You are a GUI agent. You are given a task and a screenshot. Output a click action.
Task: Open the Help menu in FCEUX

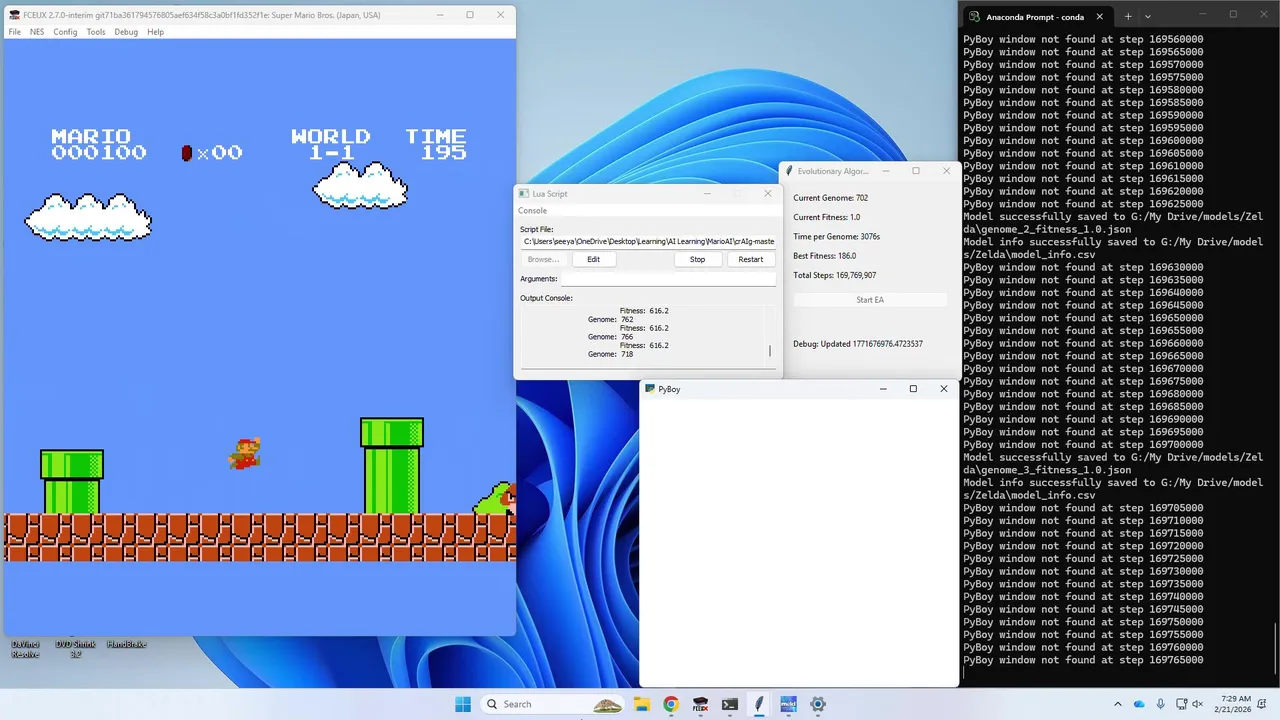[x=155, y=32]
